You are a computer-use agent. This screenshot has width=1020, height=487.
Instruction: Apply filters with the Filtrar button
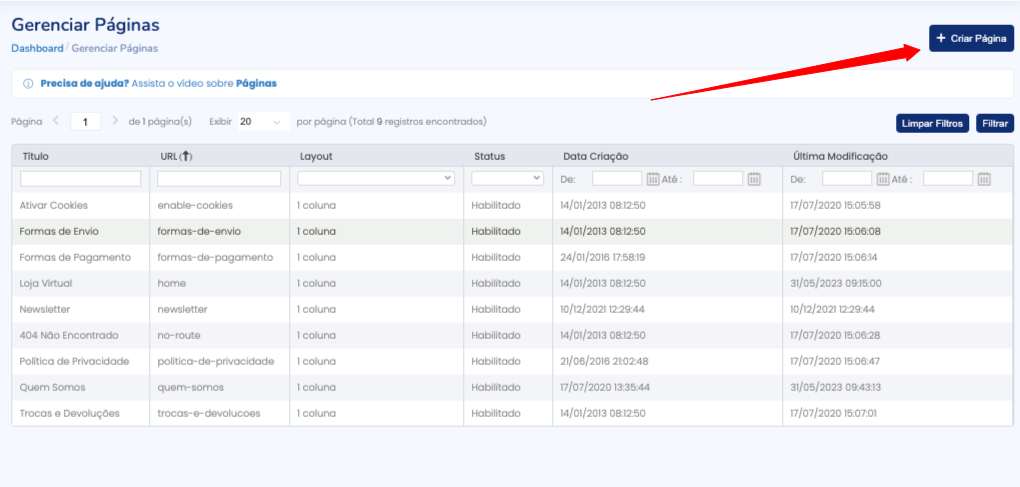click(x=994, y=123)
